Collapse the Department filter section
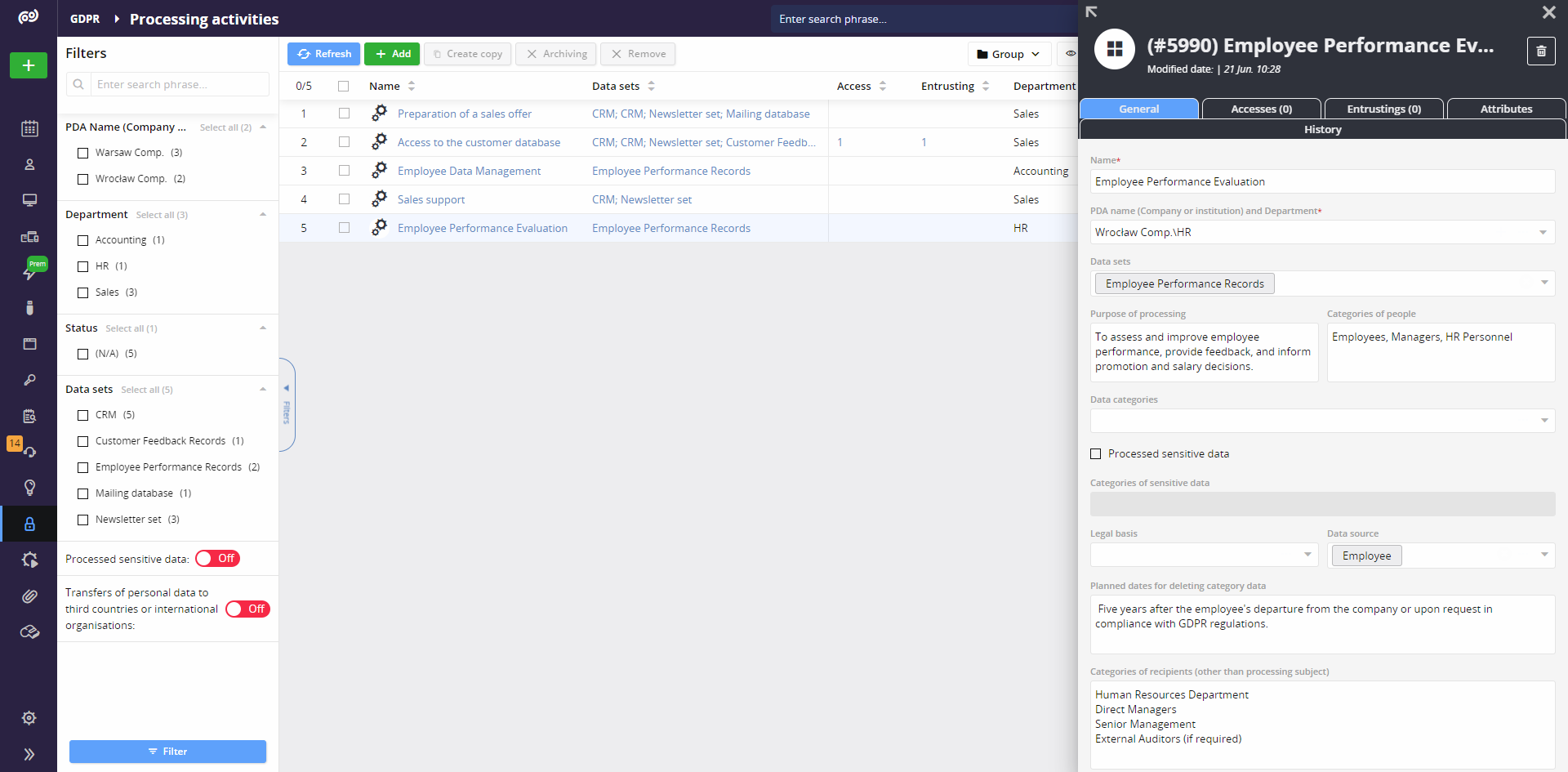The image size is (1568, 772). pos(263,215)
